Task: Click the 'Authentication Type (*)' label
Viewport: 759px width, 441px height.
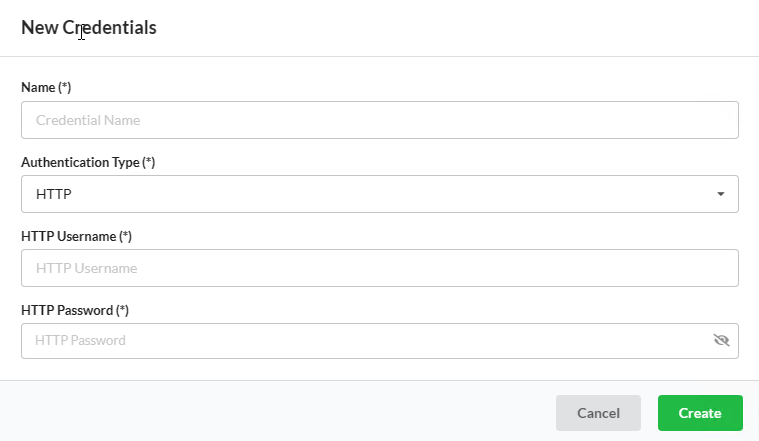Action: (88, 162)
